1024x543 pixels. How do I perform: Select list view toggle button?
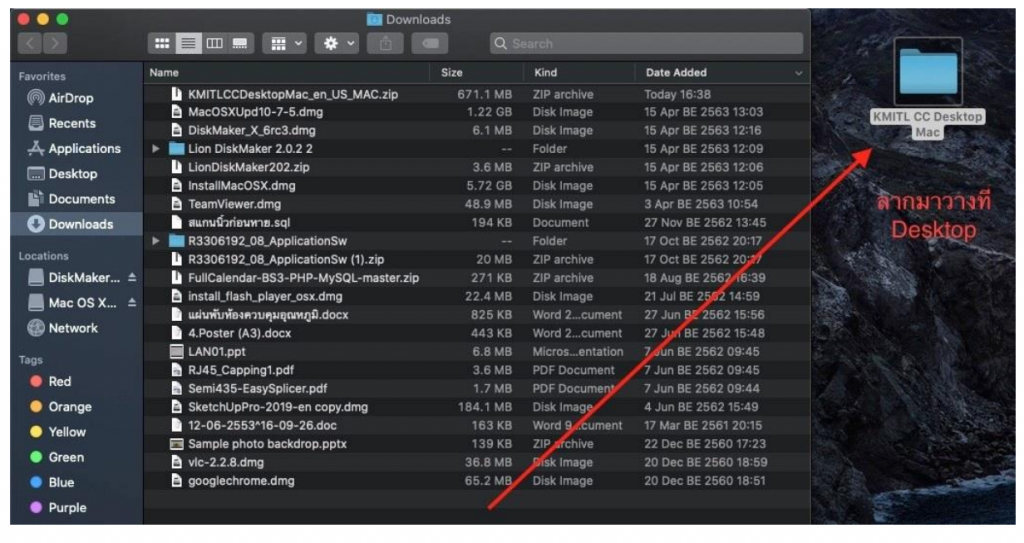click(x=187, y=43)
